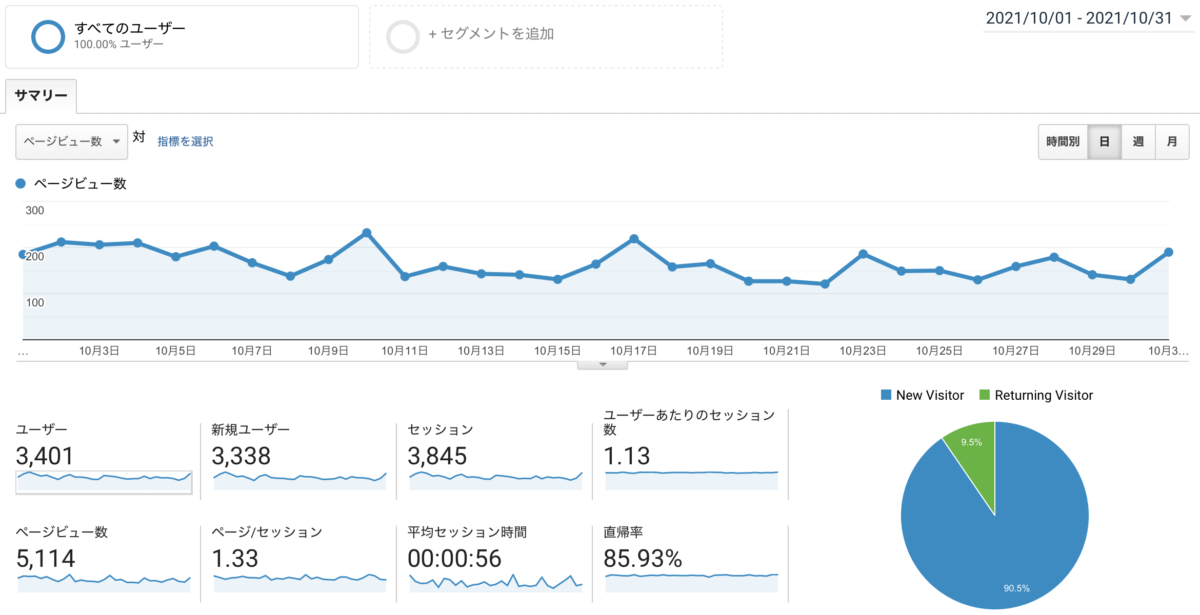Select the 直帰率 85.93% metric sparkline
Screen dimensions: 1200x615
691,584
